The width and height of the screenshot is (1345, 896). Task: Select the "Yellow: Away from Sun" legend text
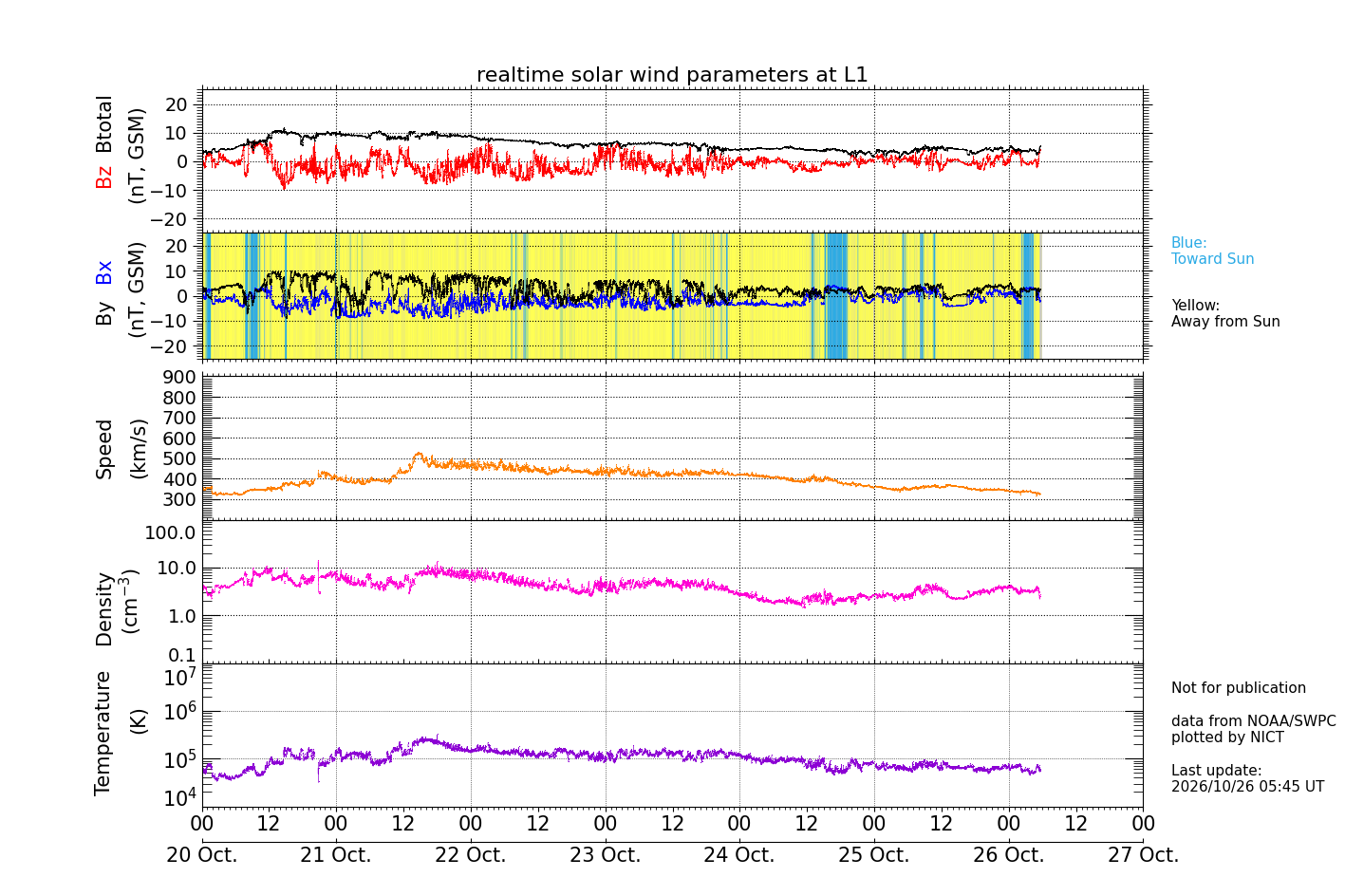coord(1225,314)
